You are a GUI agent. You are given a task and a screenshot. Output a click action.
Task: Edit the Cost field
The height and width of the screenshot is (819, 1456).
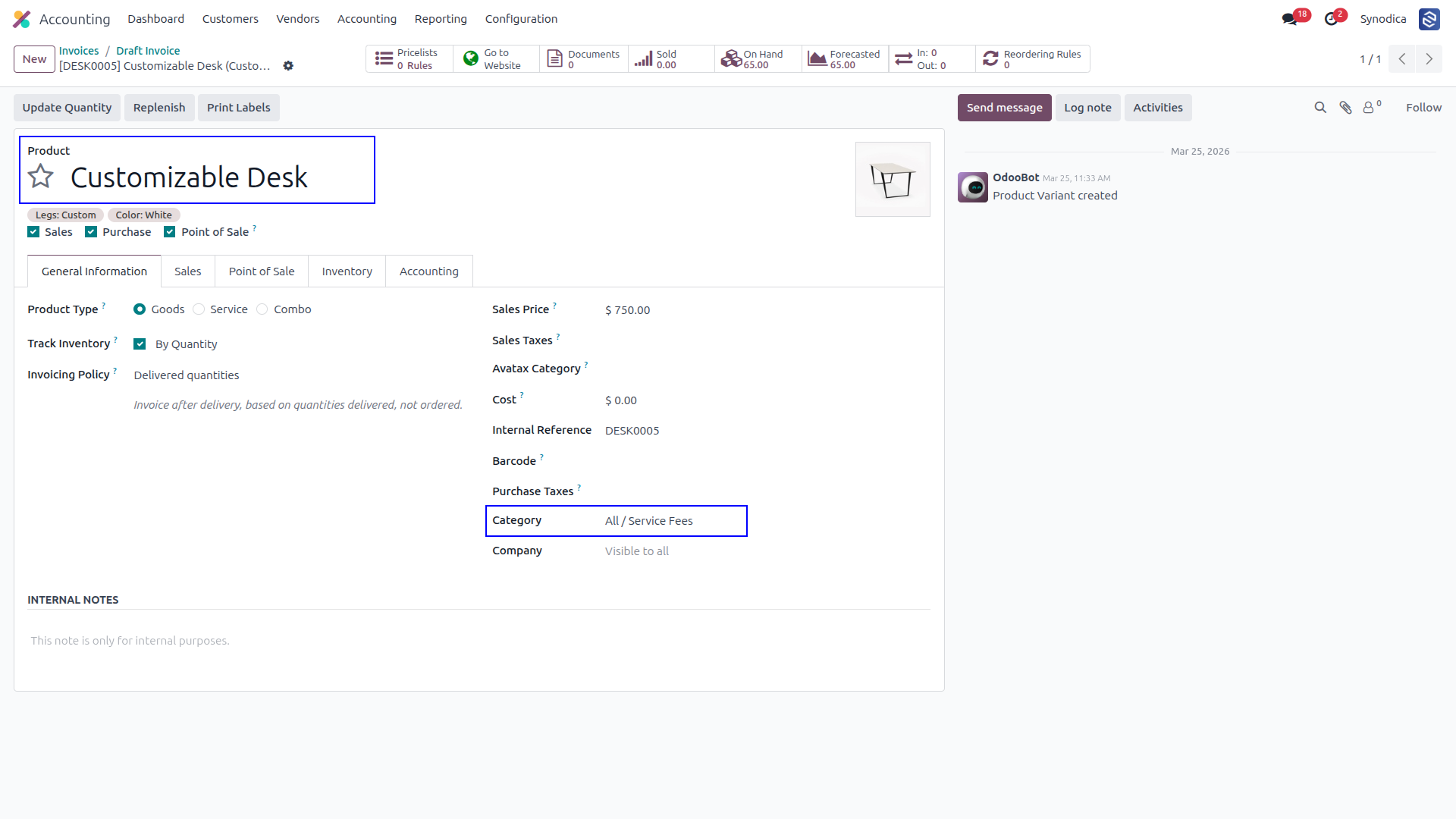767,400
